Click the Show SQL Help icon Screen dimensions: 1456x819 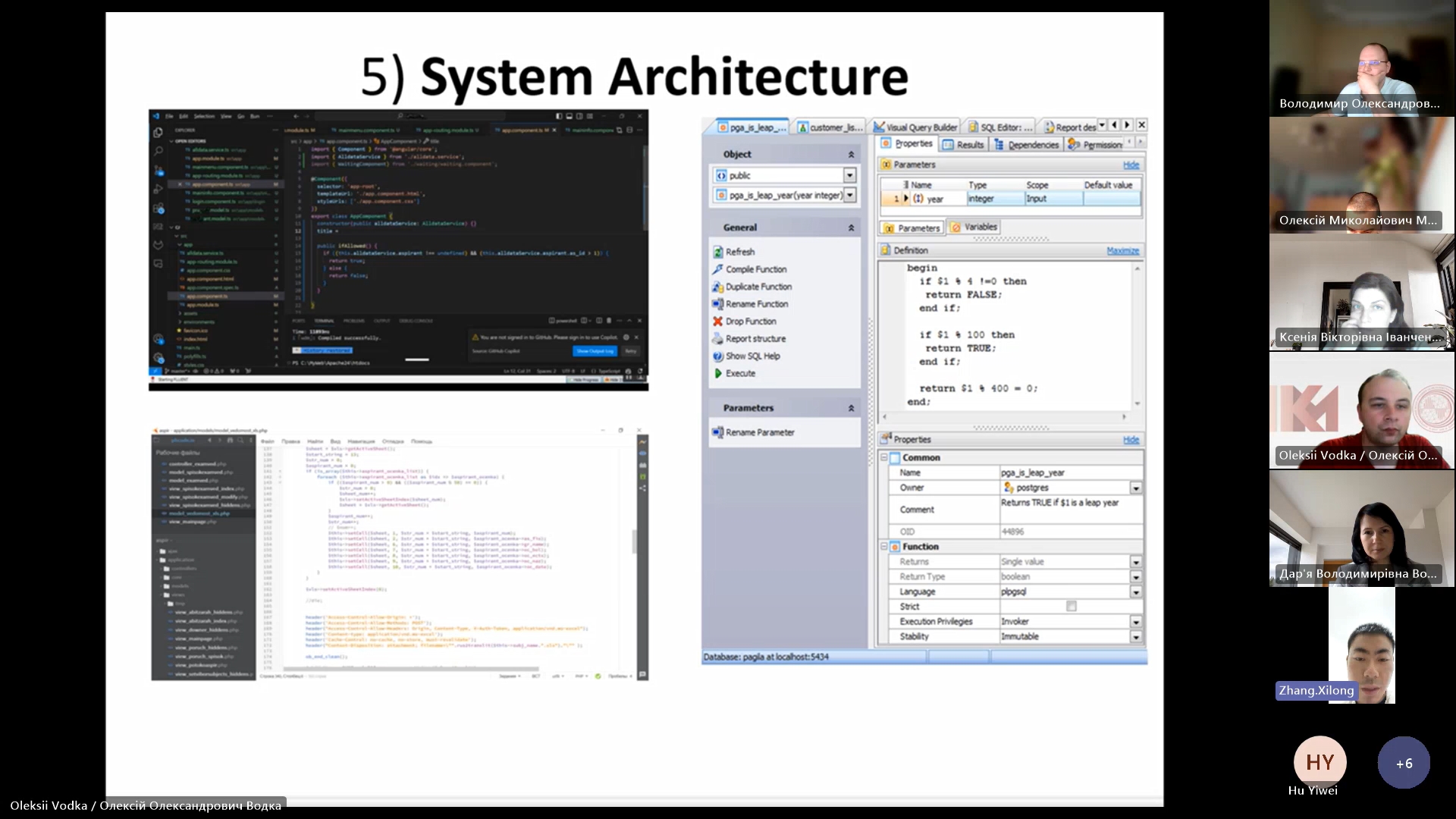(717, 356)
